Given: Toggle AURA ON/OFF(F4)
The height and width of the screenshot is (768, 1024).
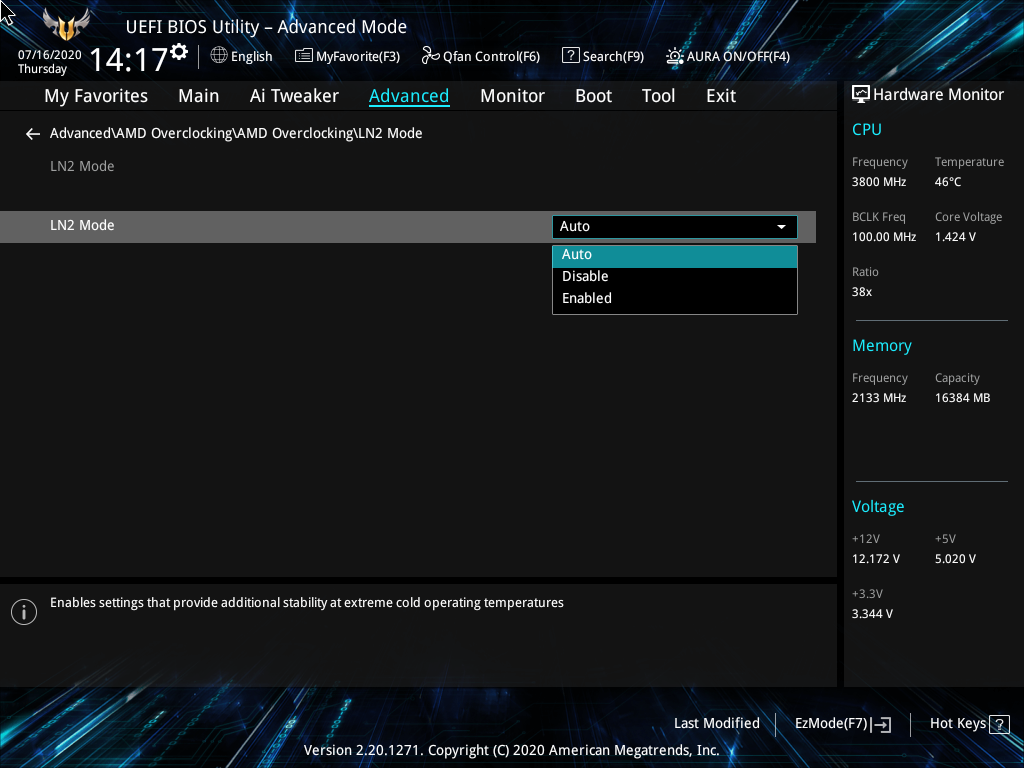Looking at the screenshot, I should click(728, 56).
